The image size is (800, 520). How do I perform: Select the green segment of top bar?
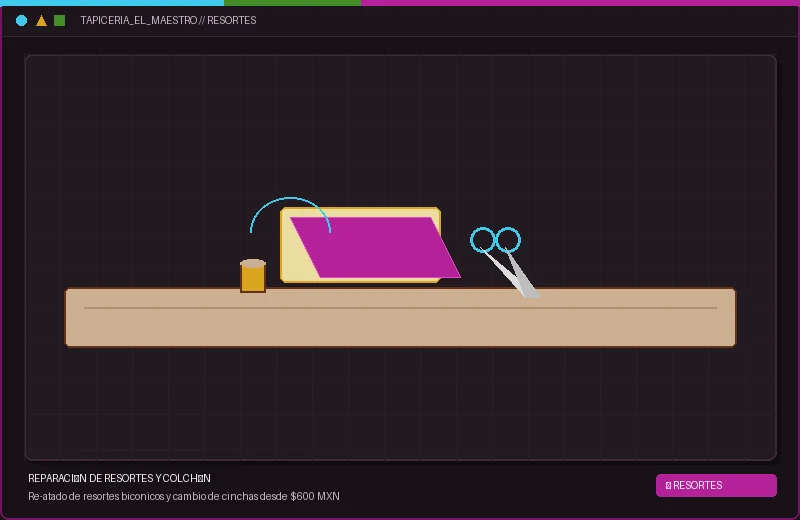[292, 3]
